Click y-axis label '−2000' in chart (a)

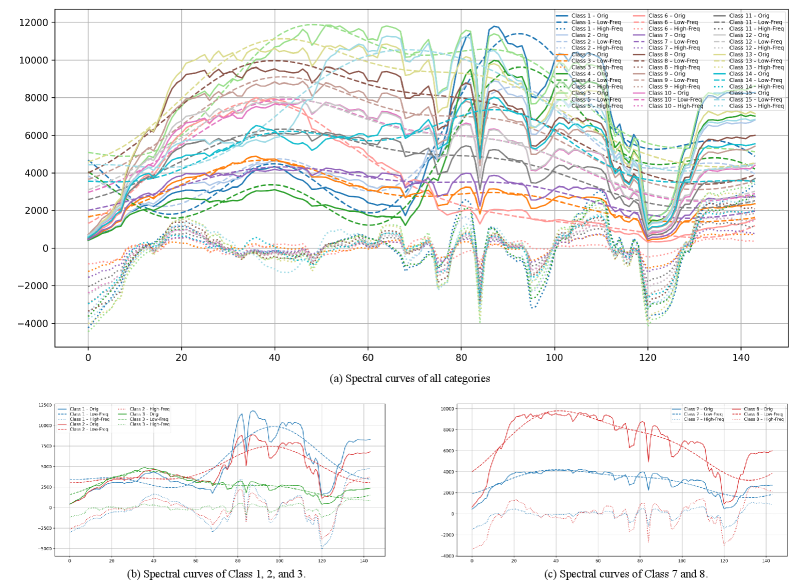pos(33,286)
